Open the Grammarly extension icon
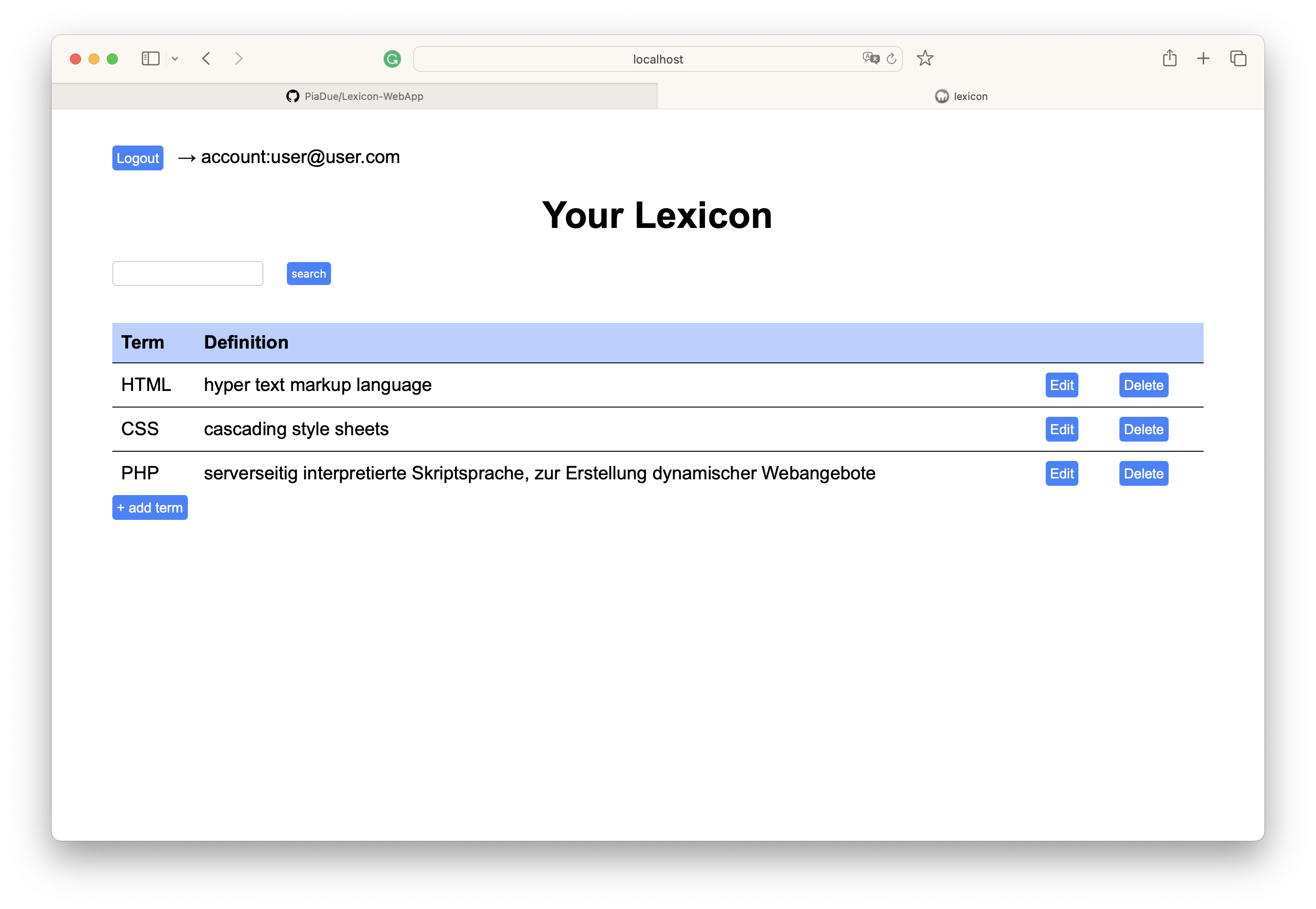 pyautogui.click(x=392, y=58)
